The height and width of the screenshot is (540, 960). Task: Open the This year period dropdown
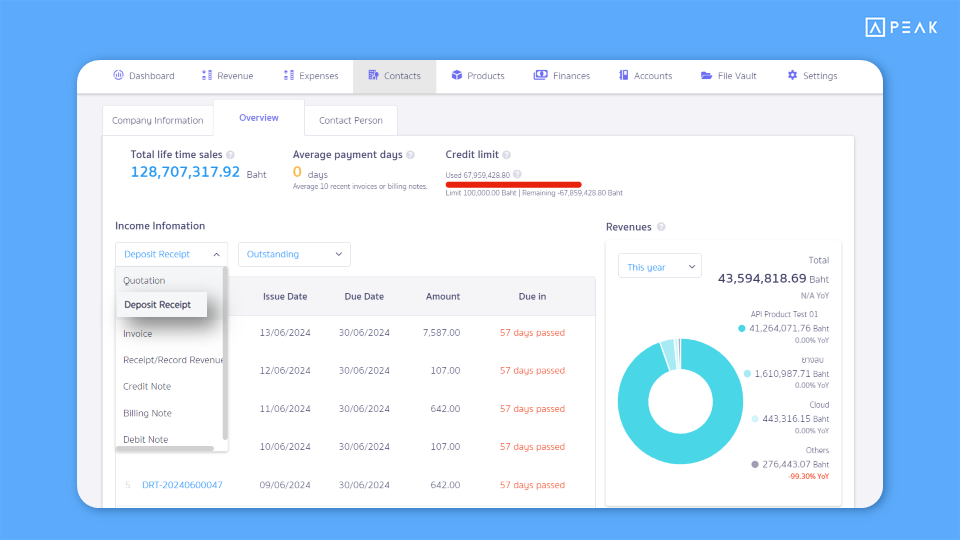(x=660, y=266)
